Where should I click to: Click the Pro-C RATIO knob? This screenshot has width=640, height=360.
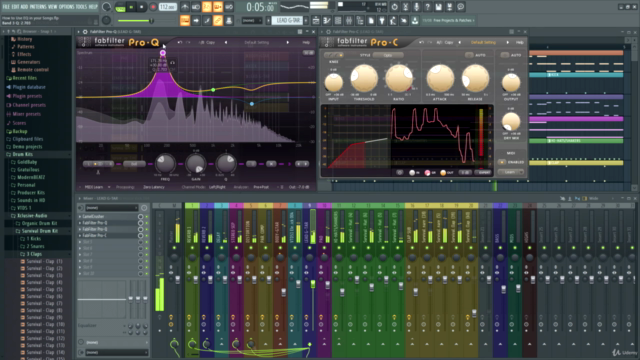399,78
